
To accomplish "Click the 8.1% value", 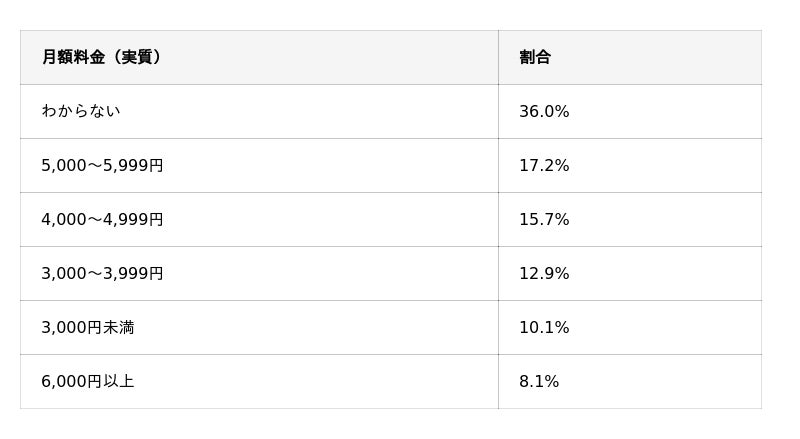I will point(539,382).
